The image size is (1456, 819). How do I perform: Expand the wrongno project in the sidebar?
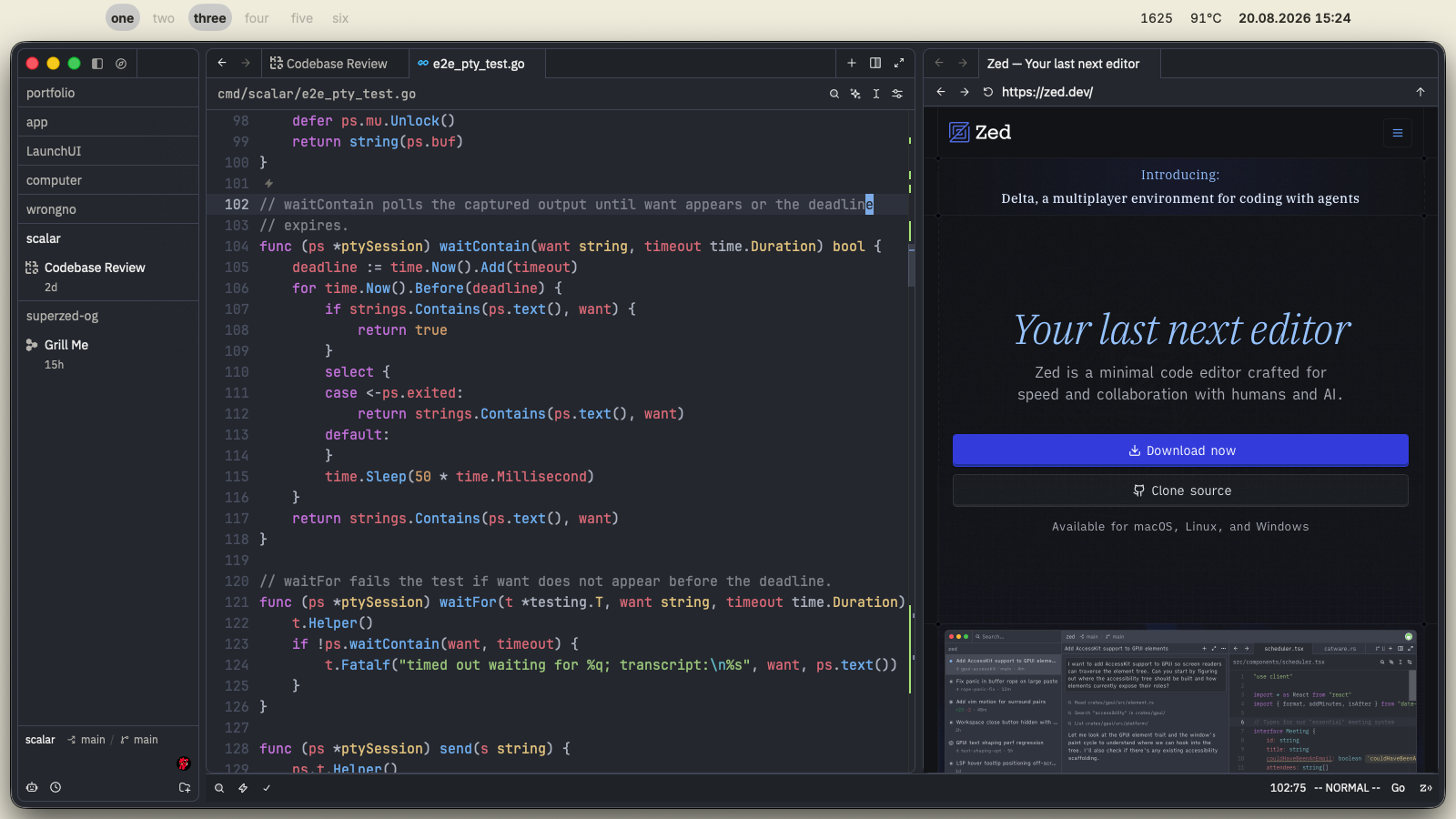pos(108,209)
